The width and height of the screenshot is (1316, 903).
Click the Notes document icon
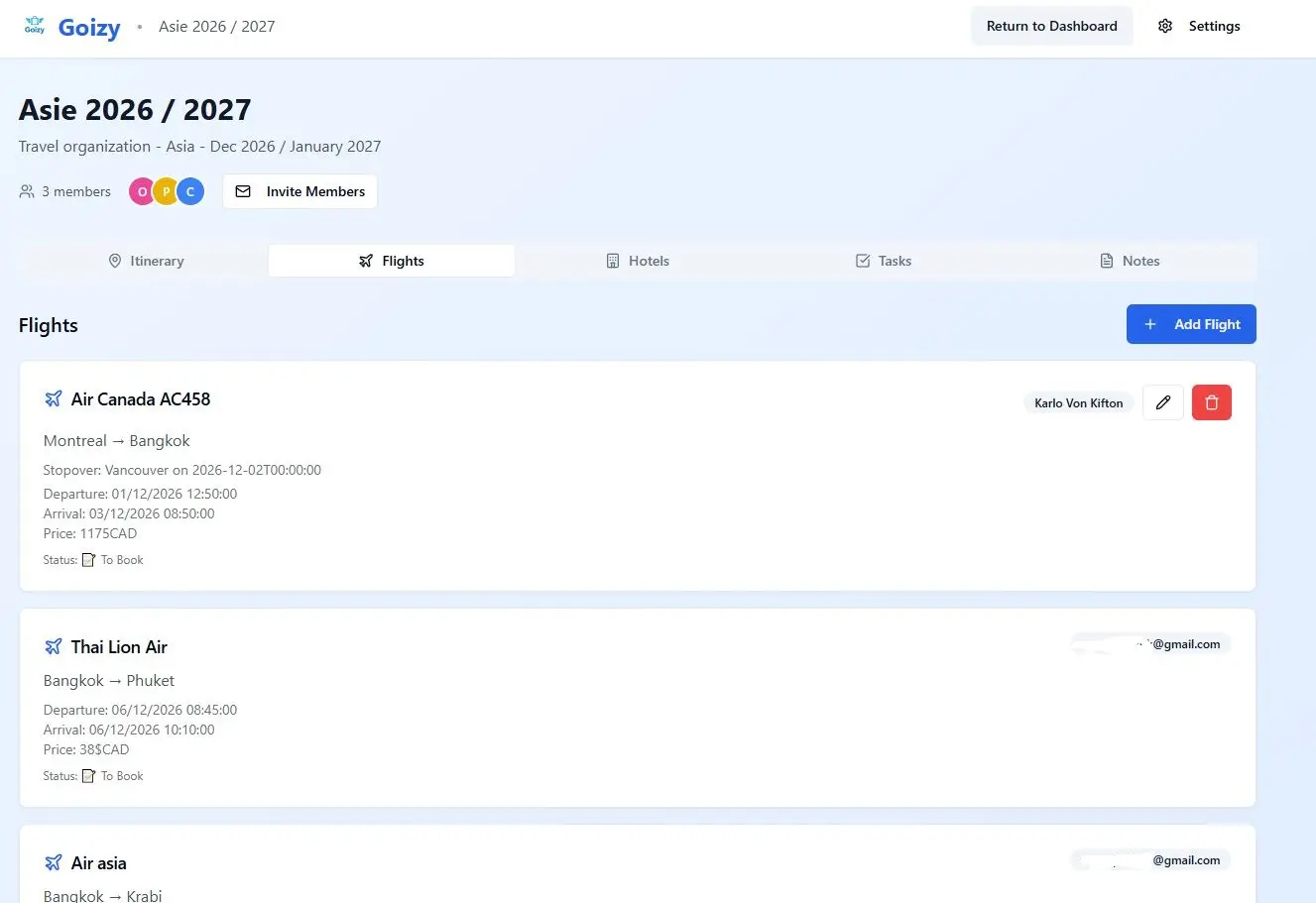point(1107,261)
